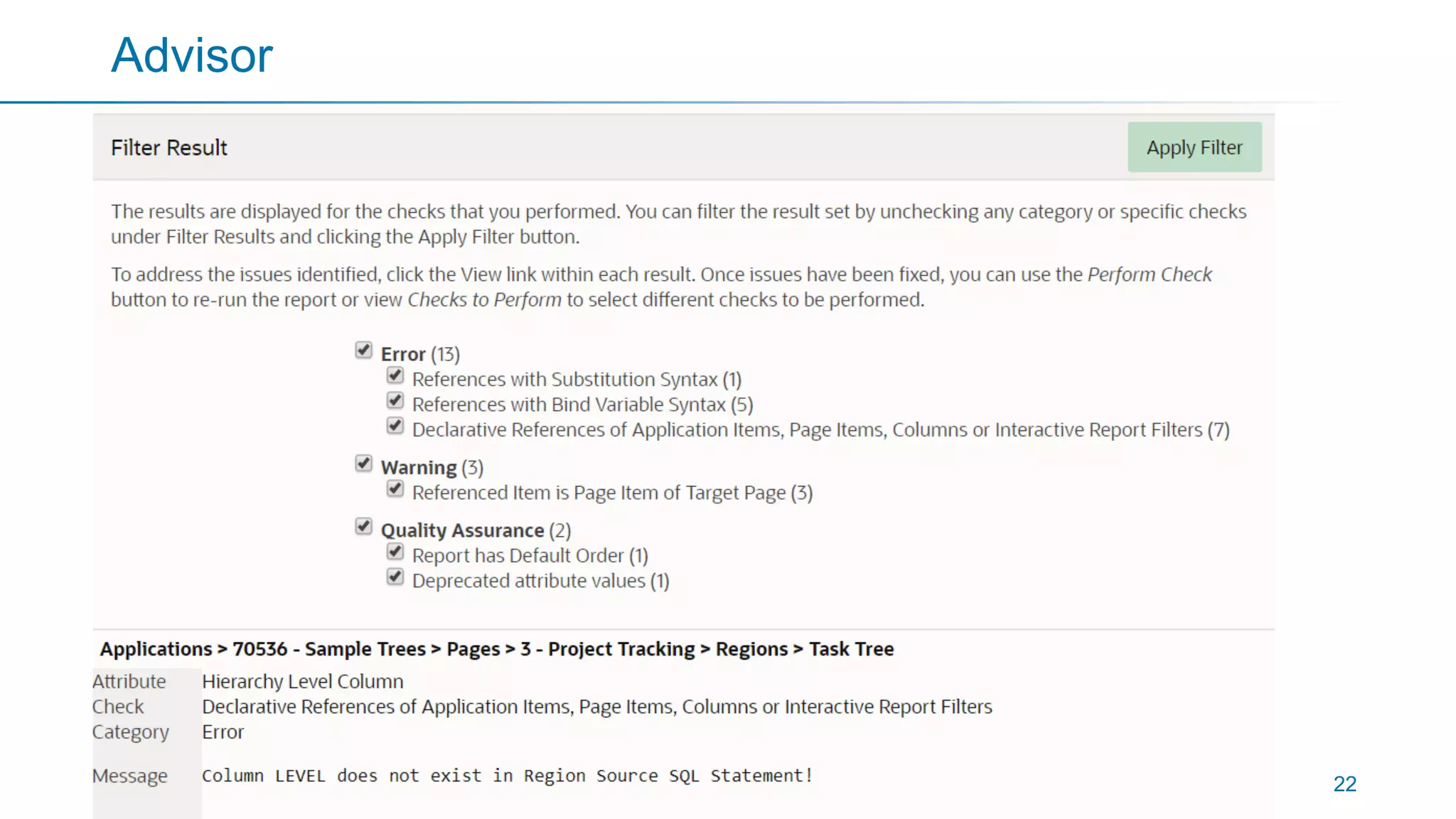This screenshot has width=1456, height=819.
Task: Toggle Deprecated attribute values checkbox
Action: click(395, 577)
